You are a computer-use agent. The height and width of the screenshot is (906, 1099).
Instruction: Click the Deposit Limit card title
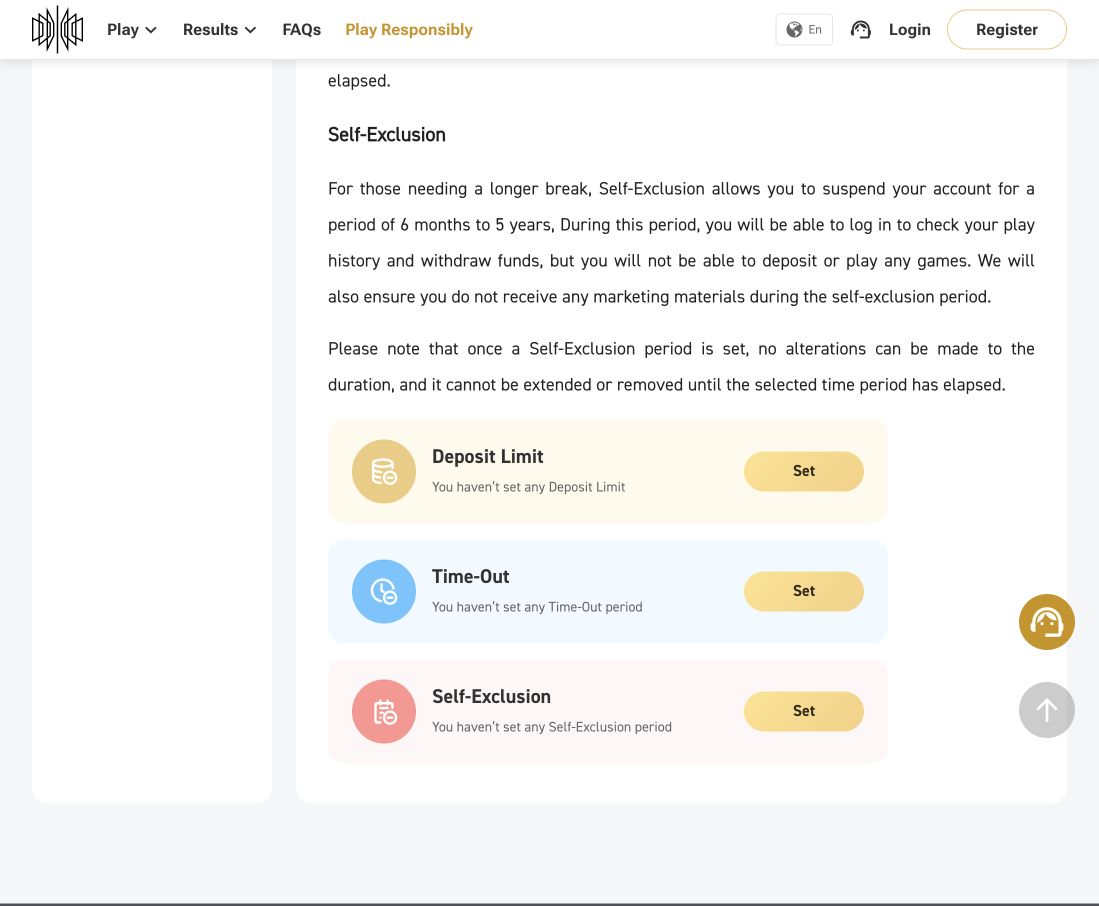point(487,456)
